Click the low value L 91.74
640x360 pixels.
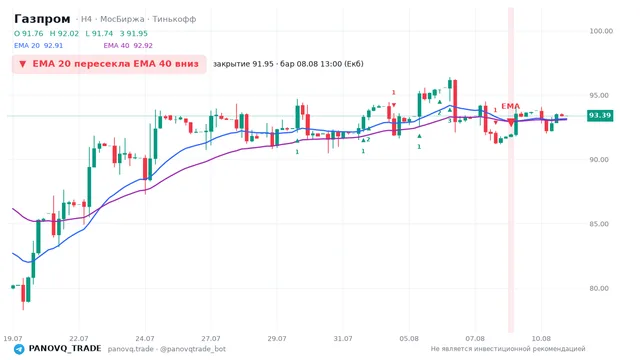pos(99,33)
